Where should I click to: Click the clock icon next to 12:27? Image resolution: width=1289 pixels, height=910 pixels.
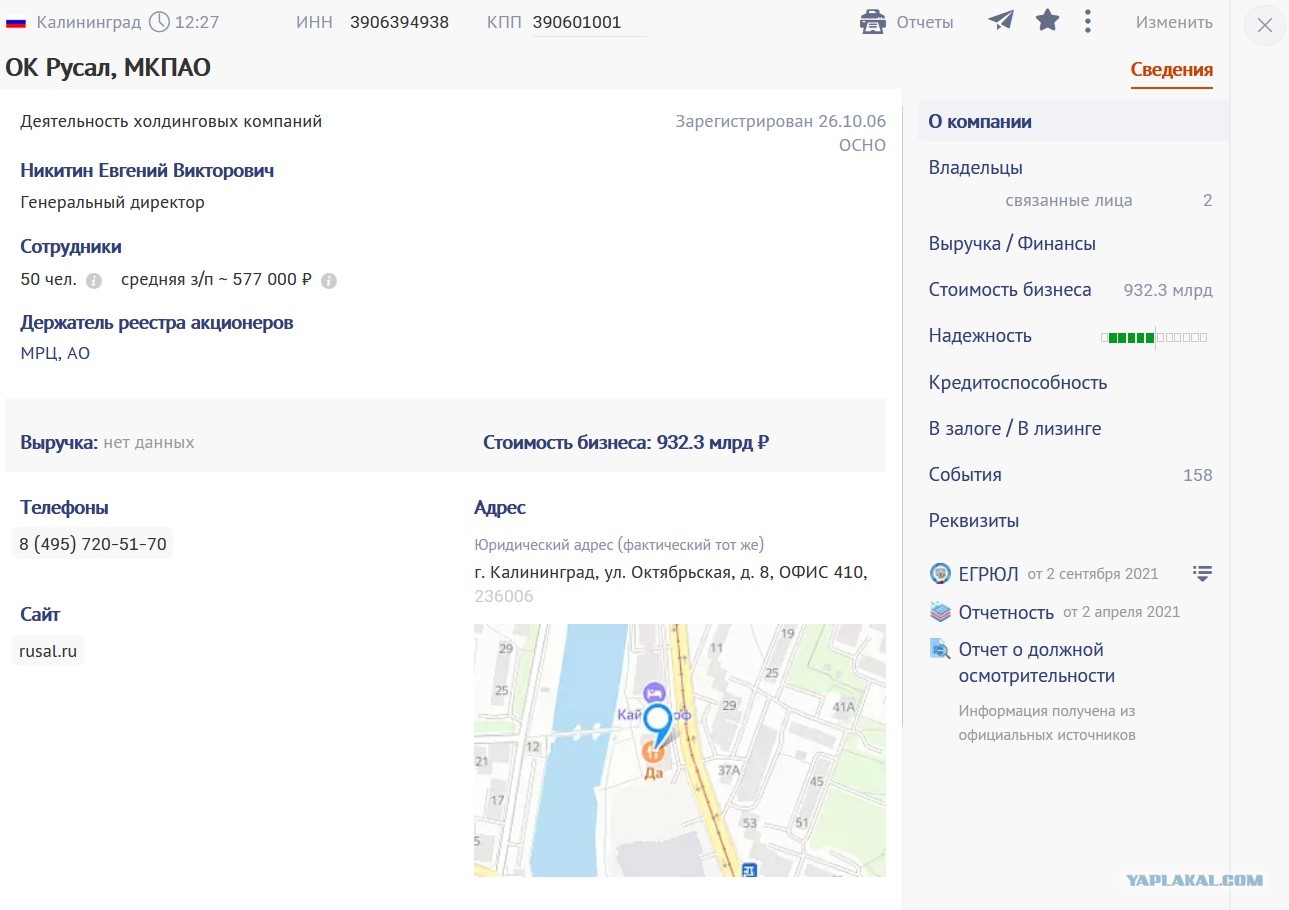[159, 21]
